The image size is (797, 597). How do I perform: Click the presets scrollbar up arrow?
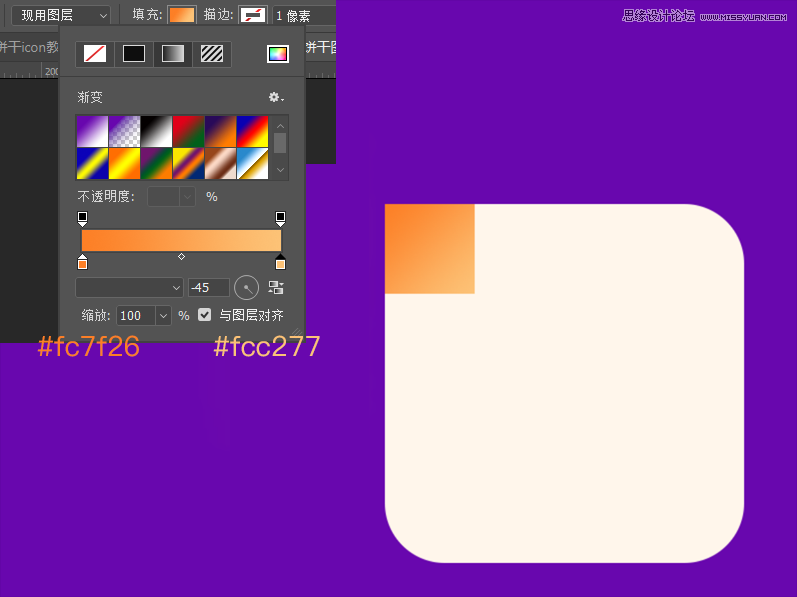[x=280, y=125]
